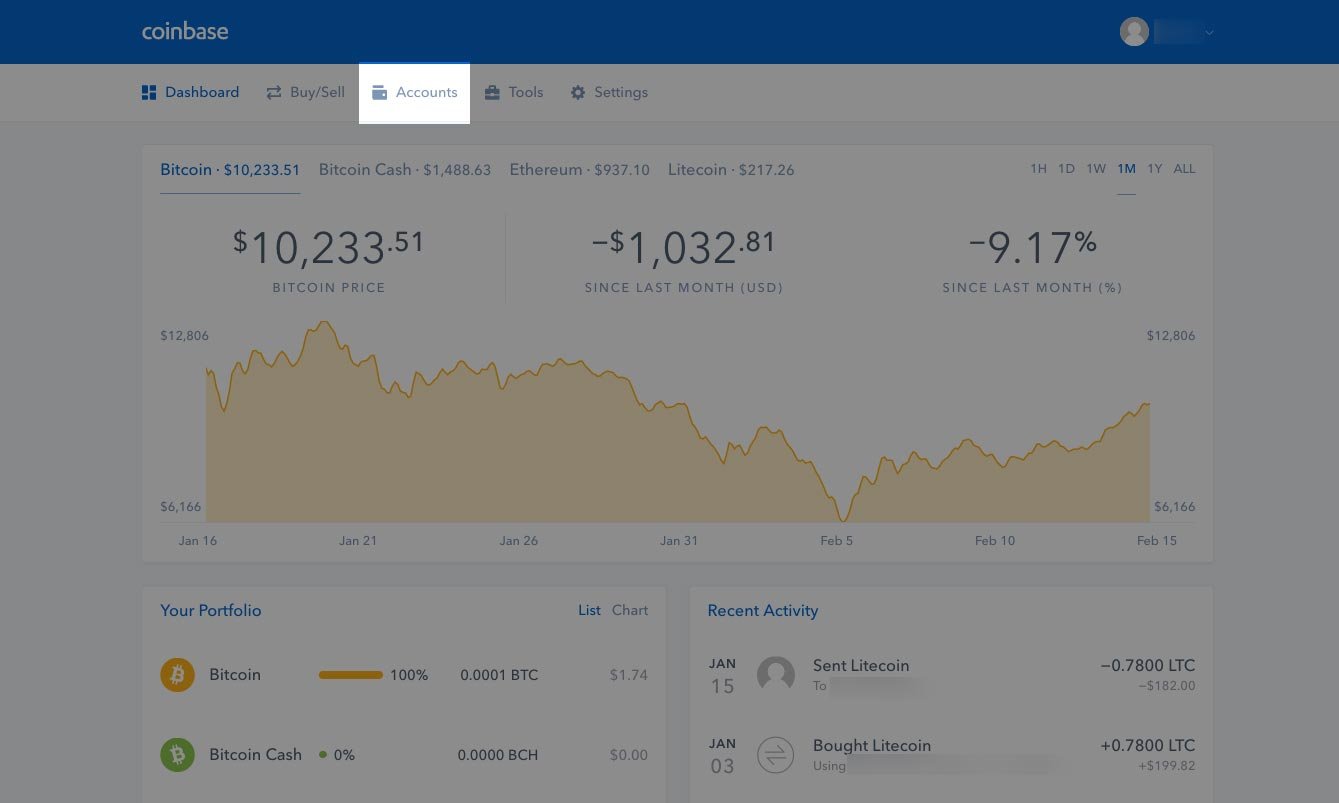Click the Dashboard grid icon

[149, 92]
